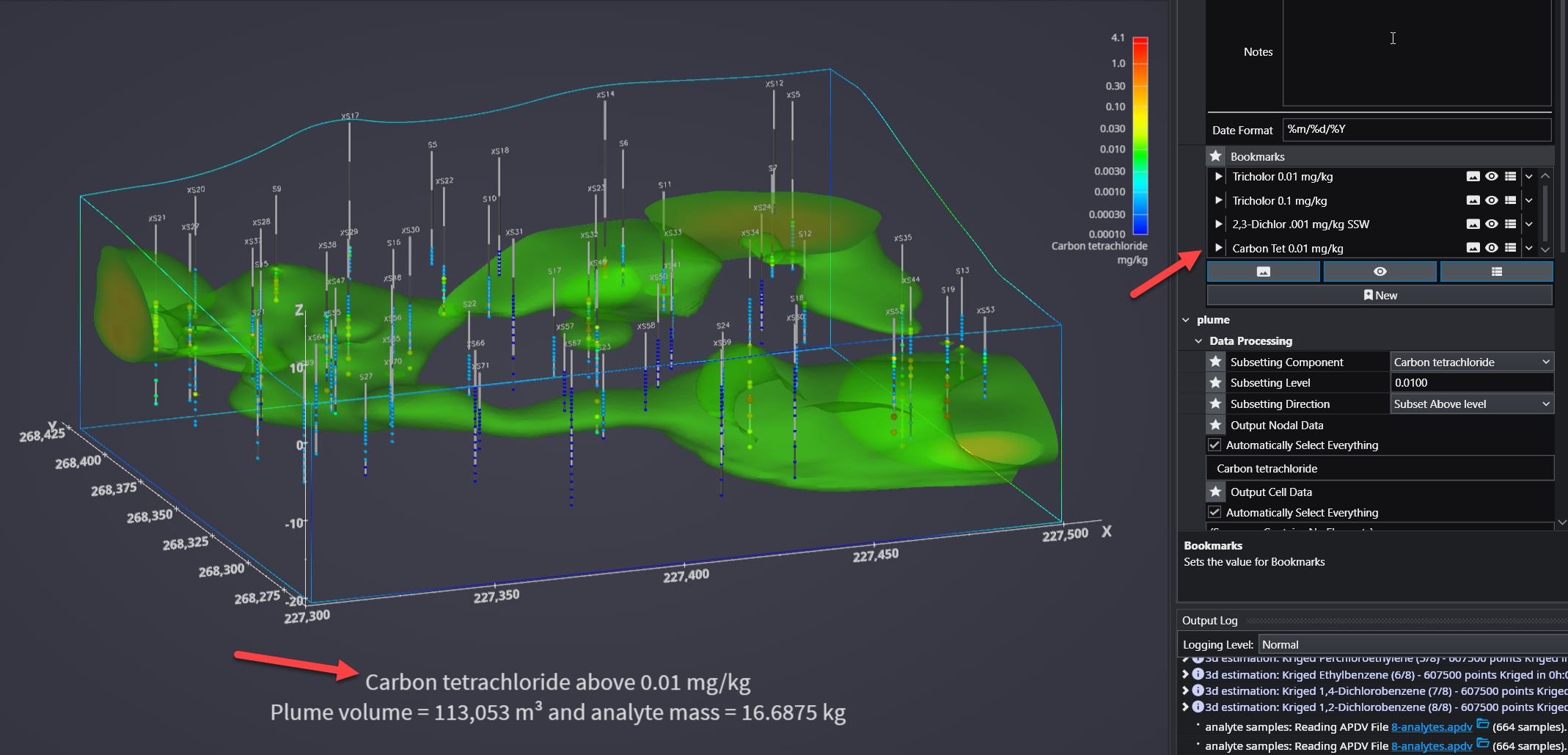Image resolution: width=1568 pixels, height=755 pixels.
Task: Expand the Kriged Ethylbenzene log entry
Action: (x=1185, y=674)
